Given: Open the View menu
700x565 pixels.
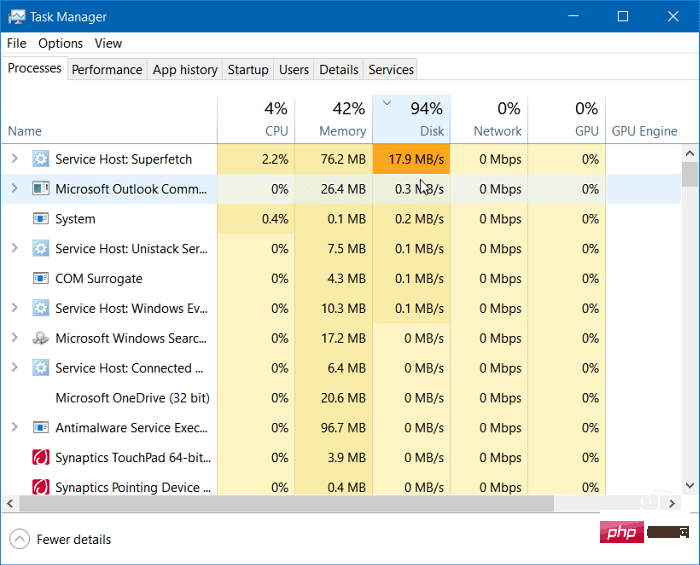Looking at the screenshot, I should [x=108, y=43].
